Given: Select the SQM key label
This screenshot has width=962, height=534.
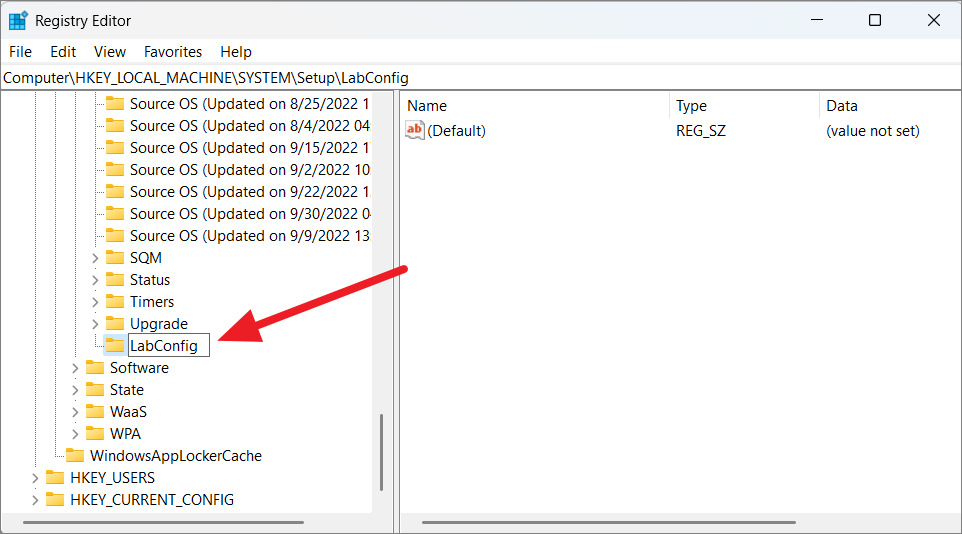Looking at the screenshot, I should (x=146, y=257).
